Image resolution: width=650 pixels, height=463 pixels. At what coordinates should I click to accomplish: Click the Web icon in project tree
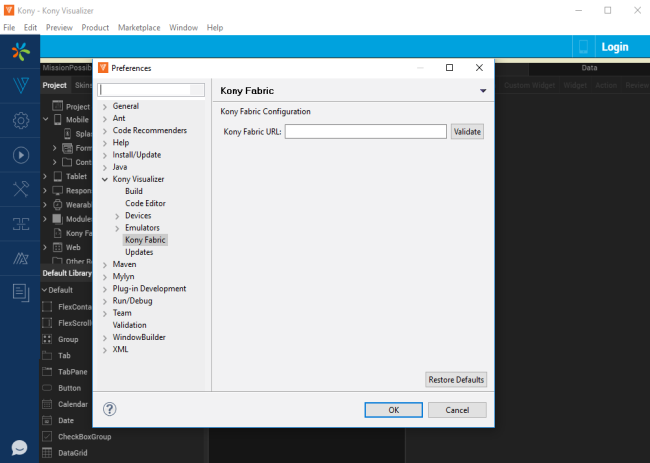(58, 247)
